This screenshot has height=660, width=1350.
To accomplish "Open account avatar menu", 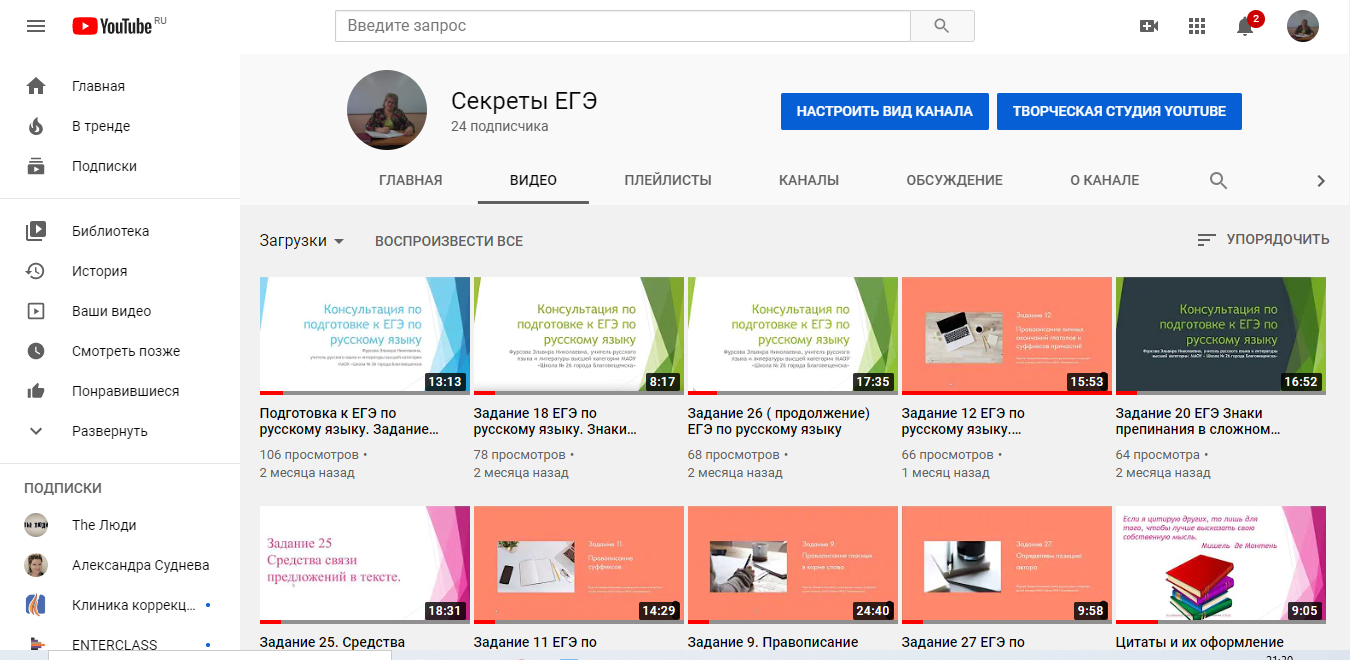I will (1303, 26).
